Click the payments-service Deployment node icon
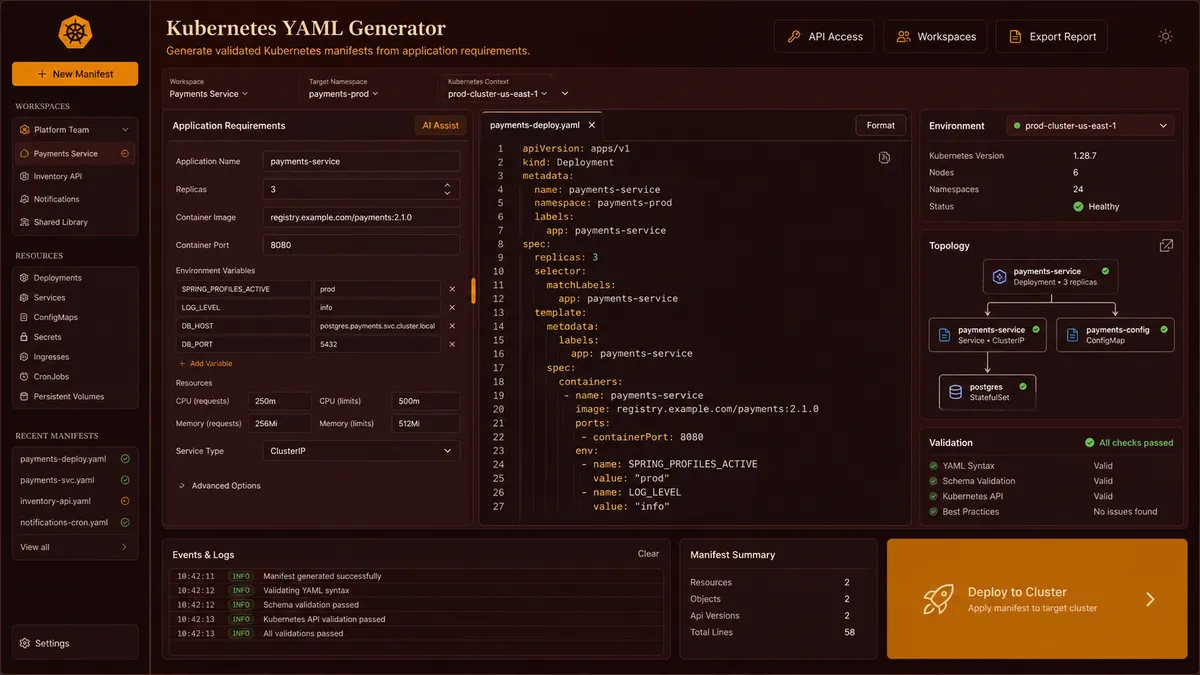This screenshot has width=1200, height=675. pos(999,277)
